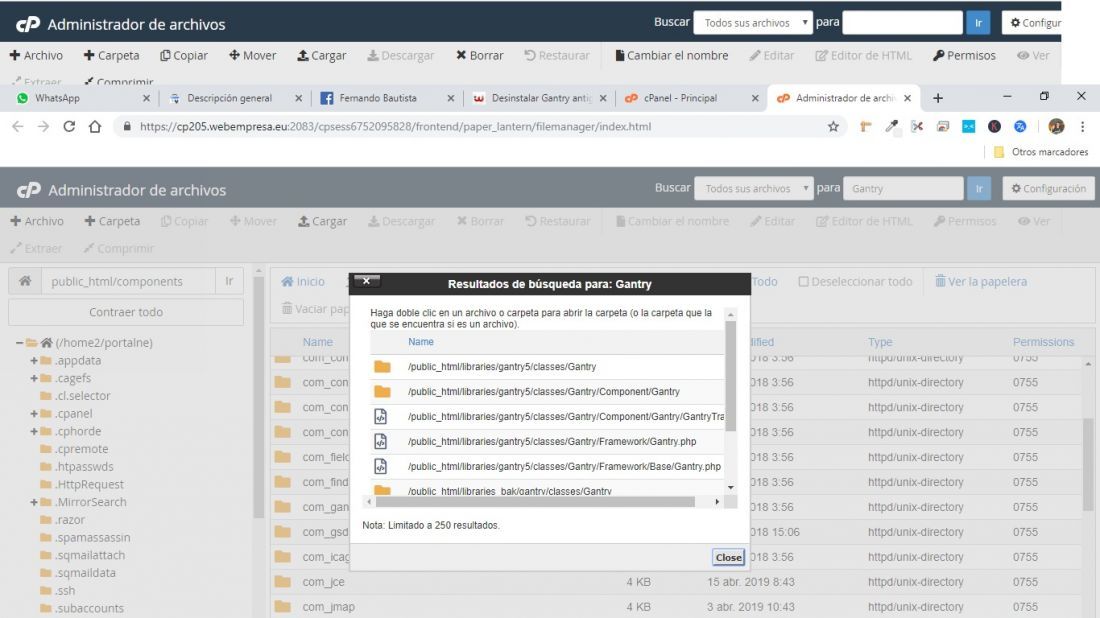Sort file list by the Type column
Image resolution: width=1100 pixels, height=618 pixels.
[x=880, y=342]
